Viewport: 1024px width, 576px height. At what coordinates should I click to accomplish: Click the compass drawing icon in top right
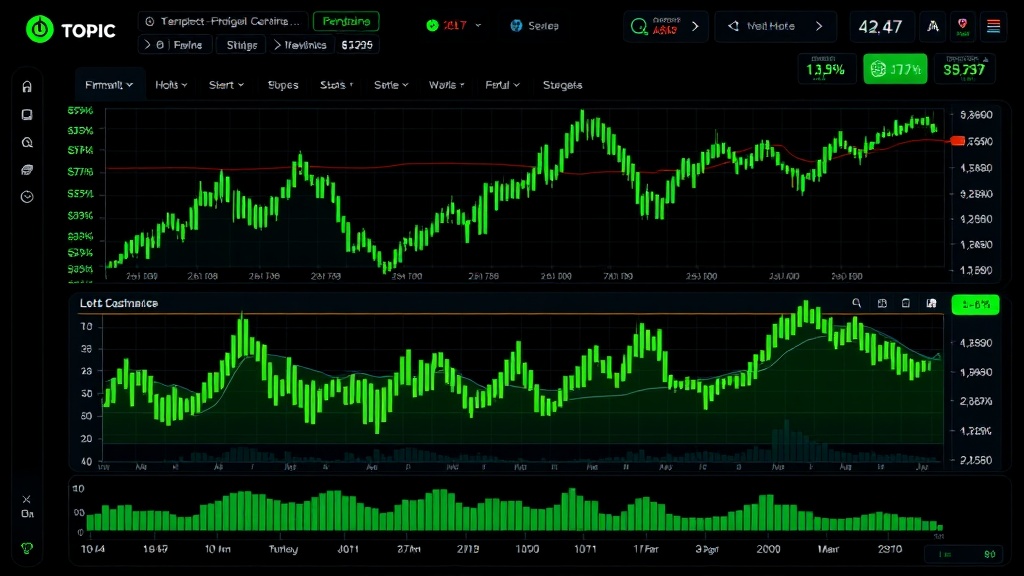click(933, 26)
